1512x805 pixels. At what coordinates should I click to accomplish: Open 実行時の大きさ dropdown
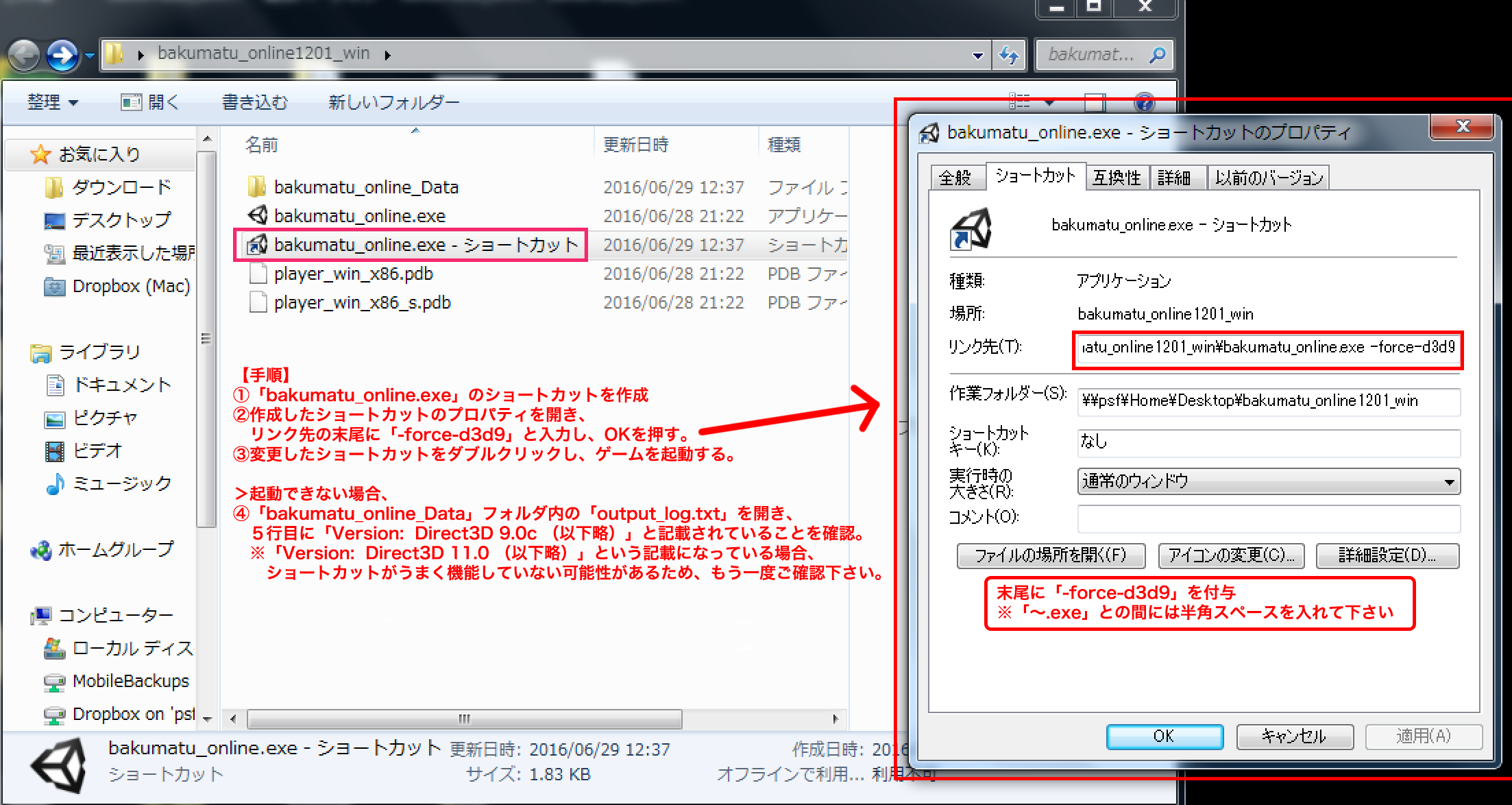1269,481
